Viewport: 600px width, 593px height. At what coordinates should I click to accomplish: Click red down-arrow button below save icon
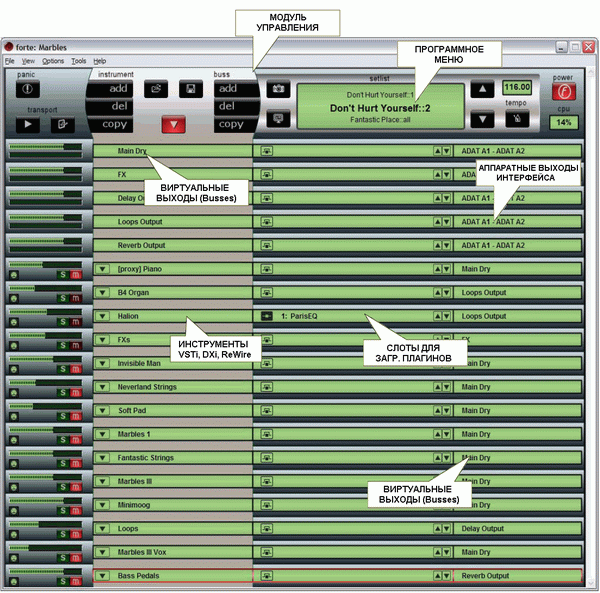[174, 124]
